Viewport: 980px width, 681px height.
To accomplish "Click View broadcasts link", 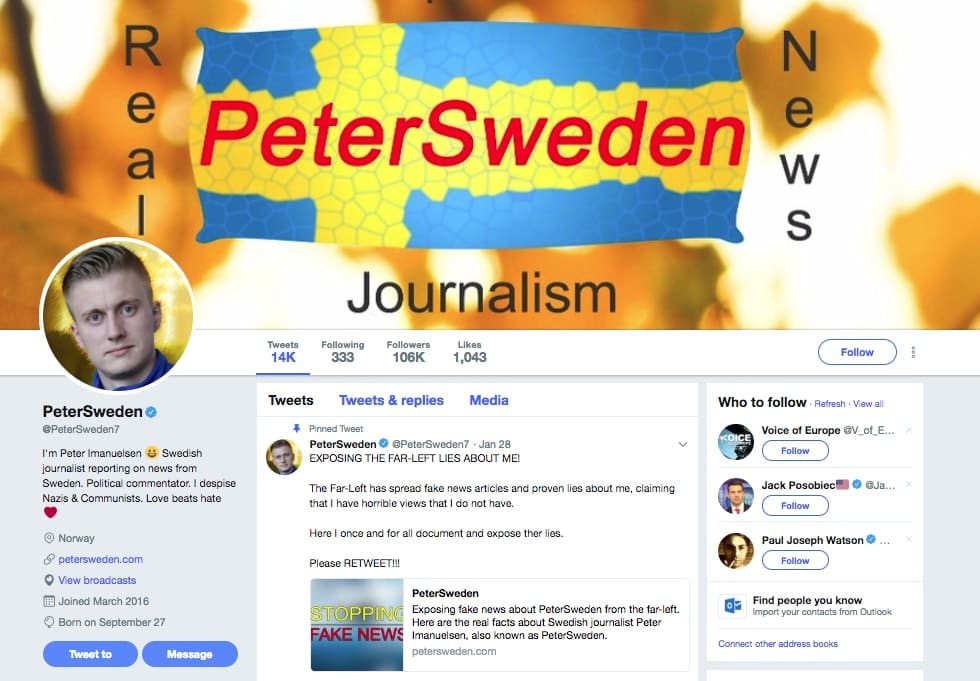I will click(x=97, y=580).
